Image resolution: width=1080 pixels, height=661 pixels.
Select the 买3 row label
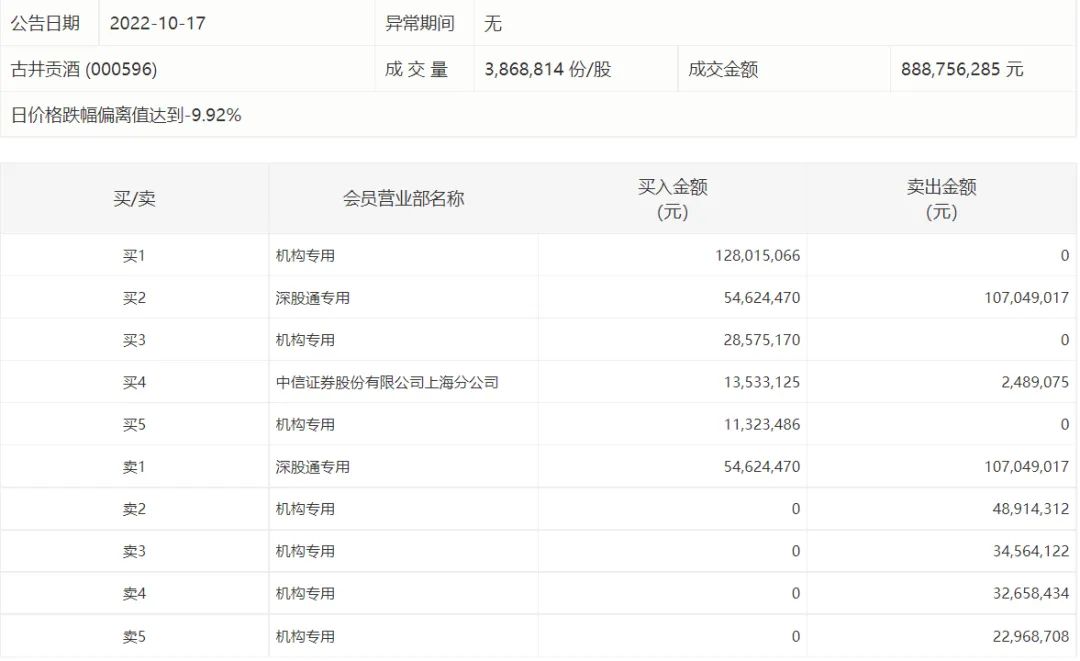tap(134, 340)
